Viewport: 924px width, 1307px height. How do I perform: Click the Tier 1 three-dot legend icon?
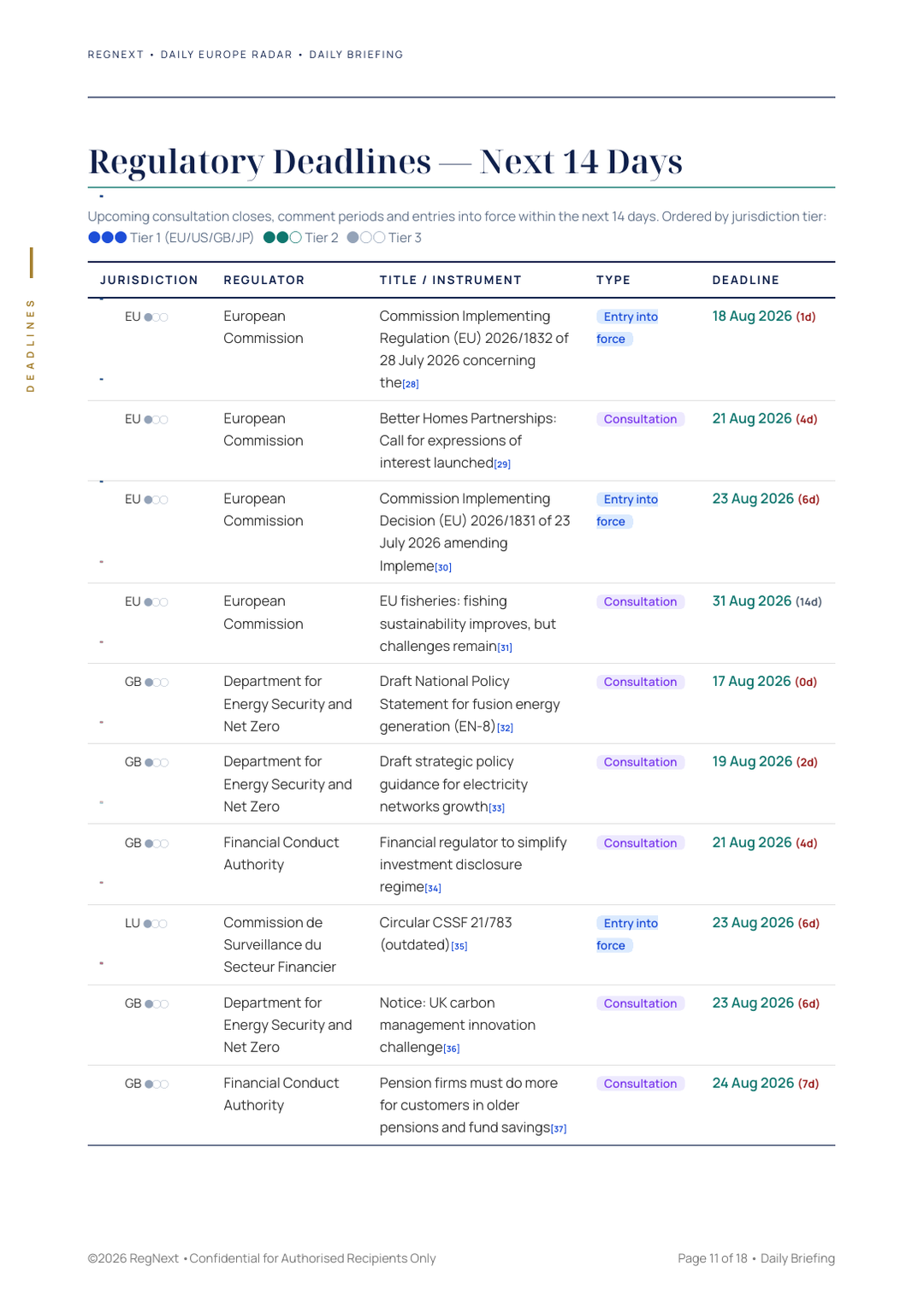pyautogui.click(x=108, y=238)
